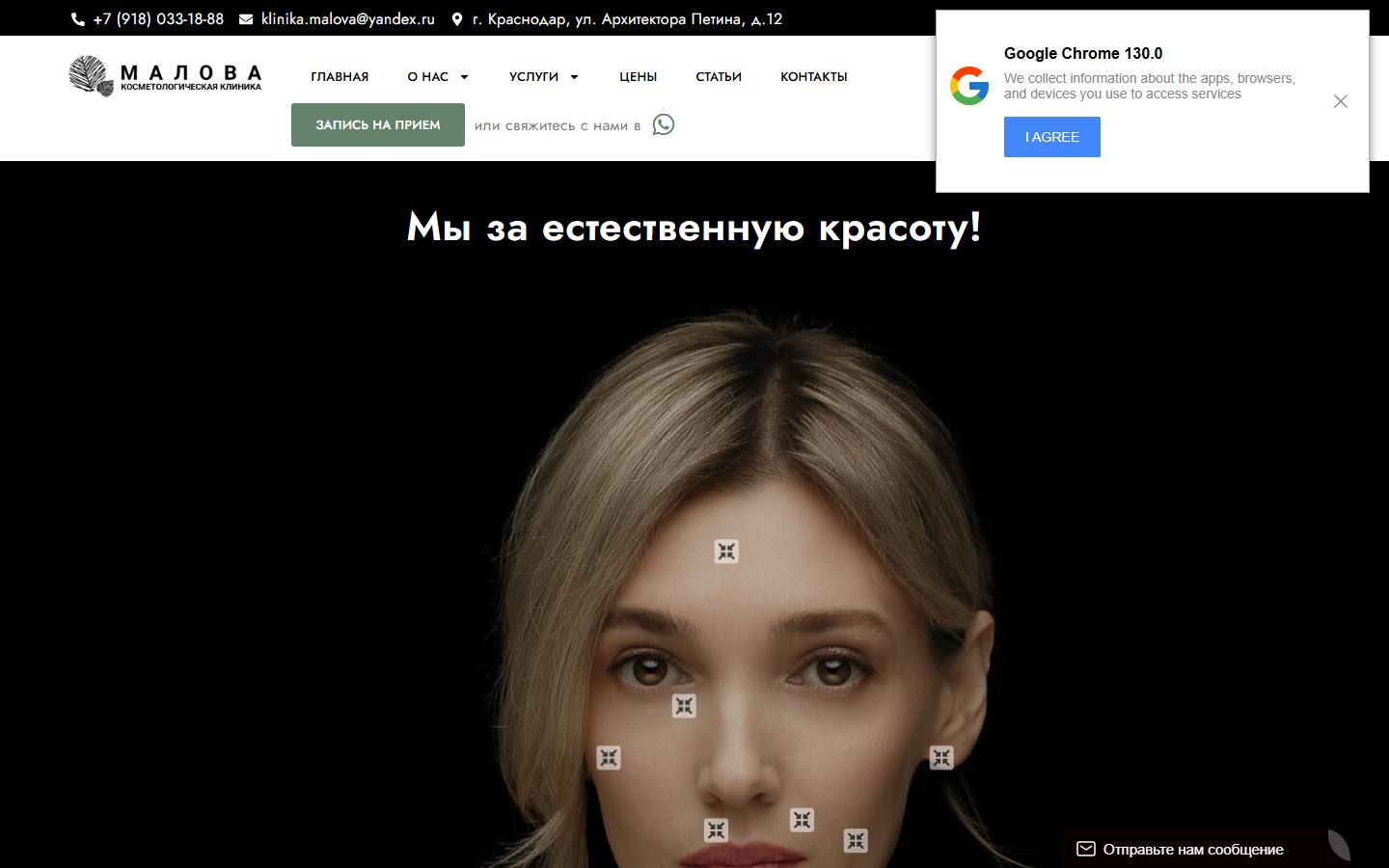Image resolution: width=1389 pixels, height=868 pixels.
Task: Click the Google Chrome 130.0 notification title
Action: tap(1083, 53)
